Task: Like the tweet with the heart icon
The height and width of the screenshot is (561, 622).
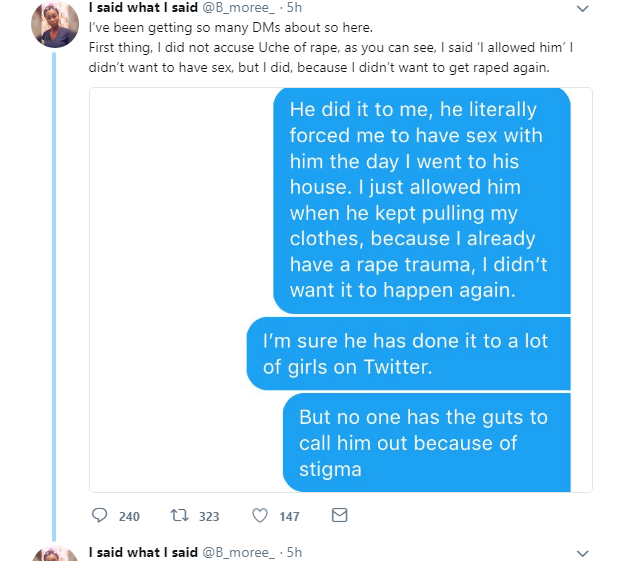Action: tap(260, 516)
